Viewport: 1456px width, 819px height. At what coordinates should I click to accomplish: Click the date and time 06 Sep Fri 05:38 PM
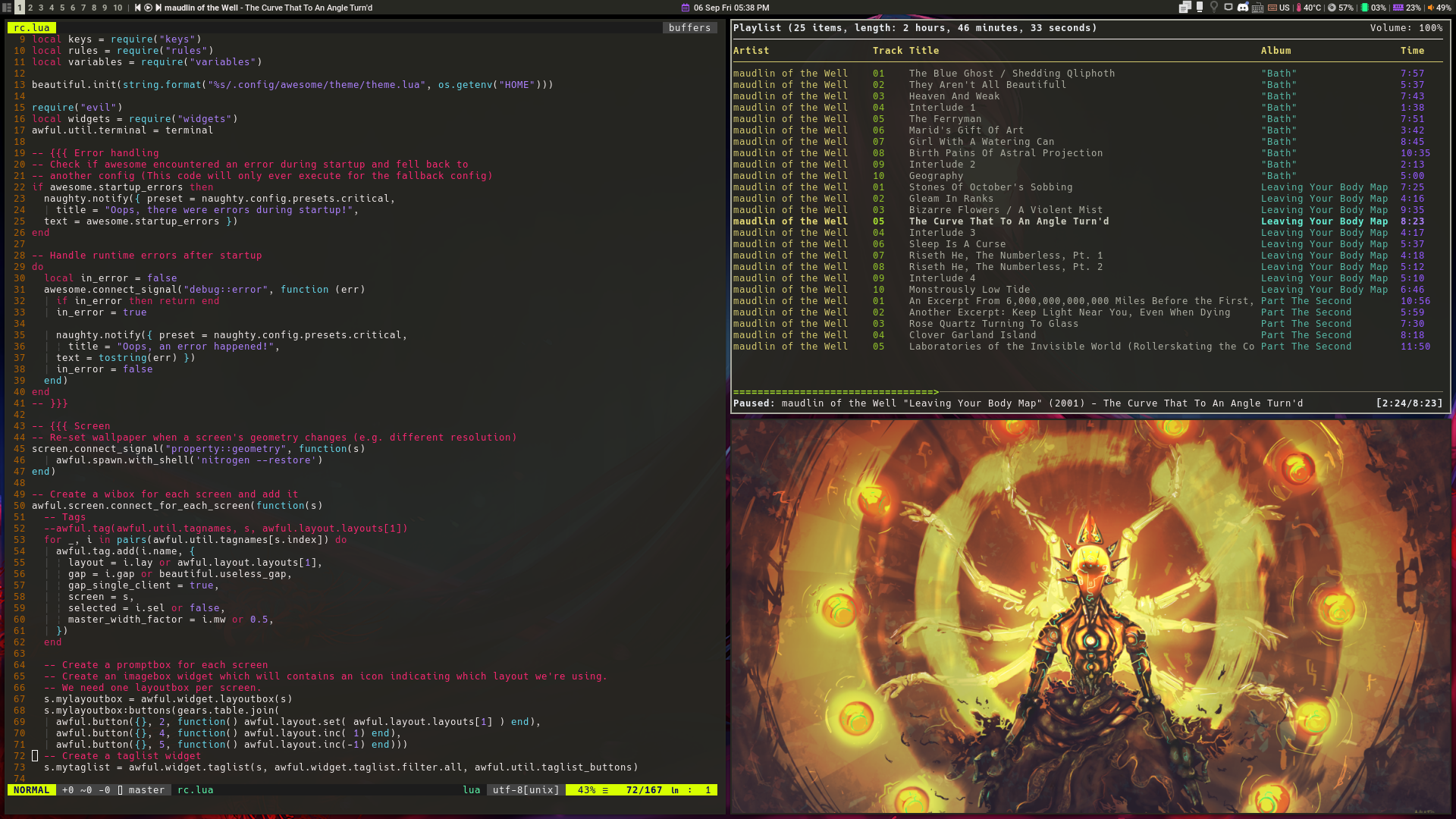731,8
